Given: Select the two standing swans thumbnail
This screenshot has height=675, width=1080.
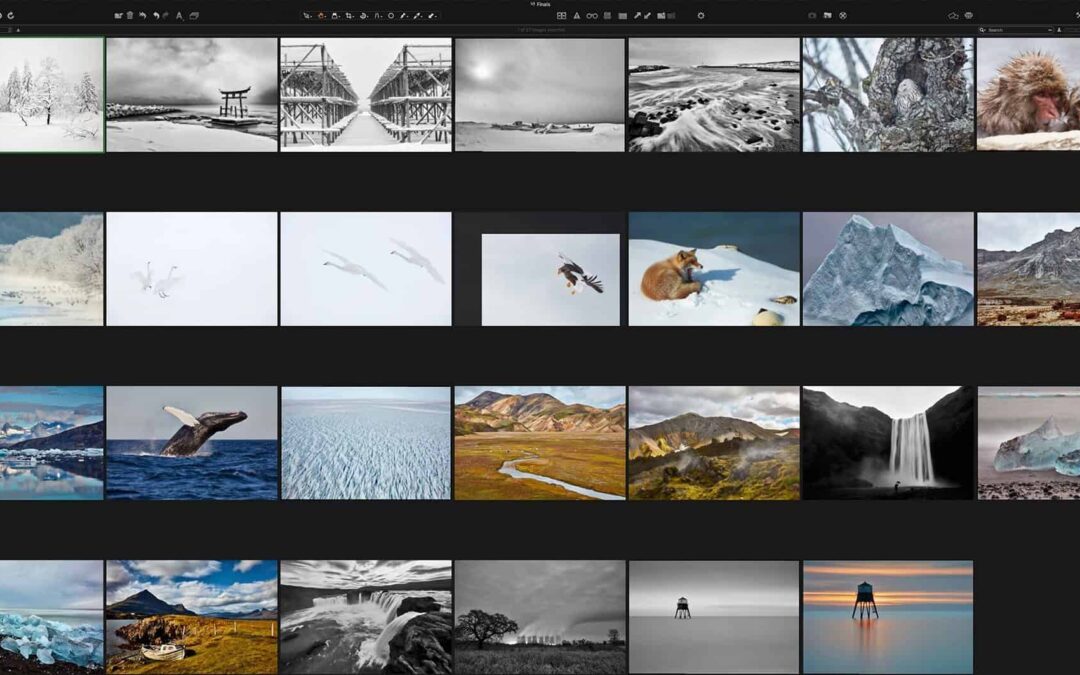Looking at the screenshot, I should coord(191,269).
